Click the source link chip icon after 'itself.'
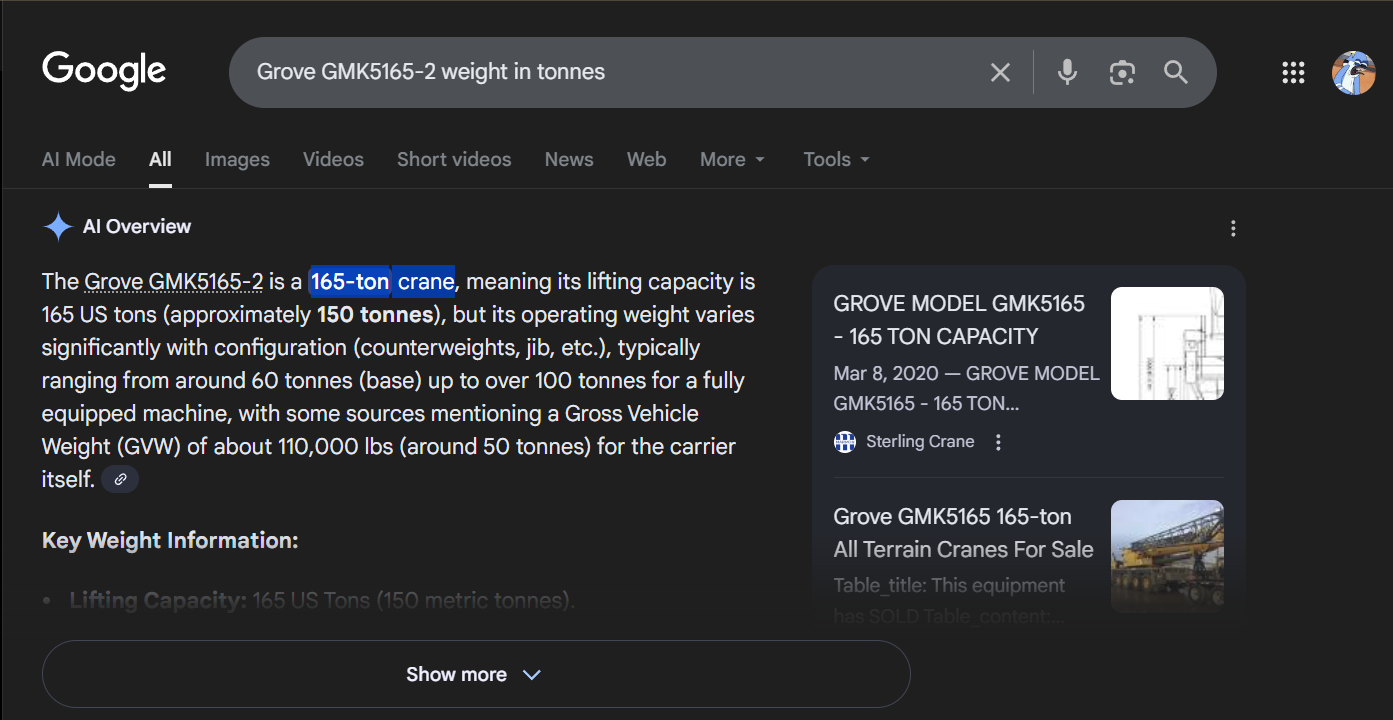The height and width of the screenshot is (720, 1393). (x=120, y=479)
